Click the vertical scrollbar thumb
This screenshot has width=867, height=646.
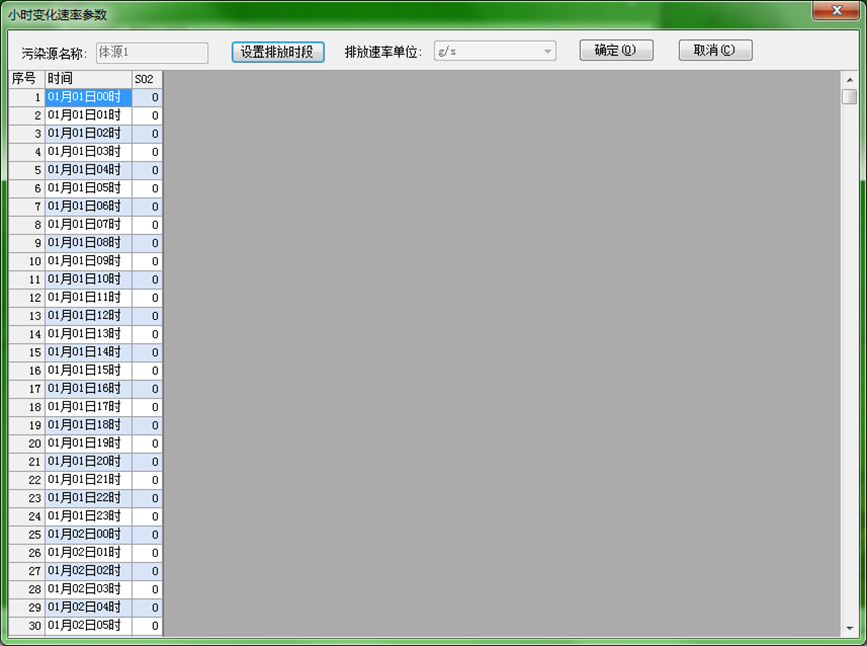click(x=849, y=97)
